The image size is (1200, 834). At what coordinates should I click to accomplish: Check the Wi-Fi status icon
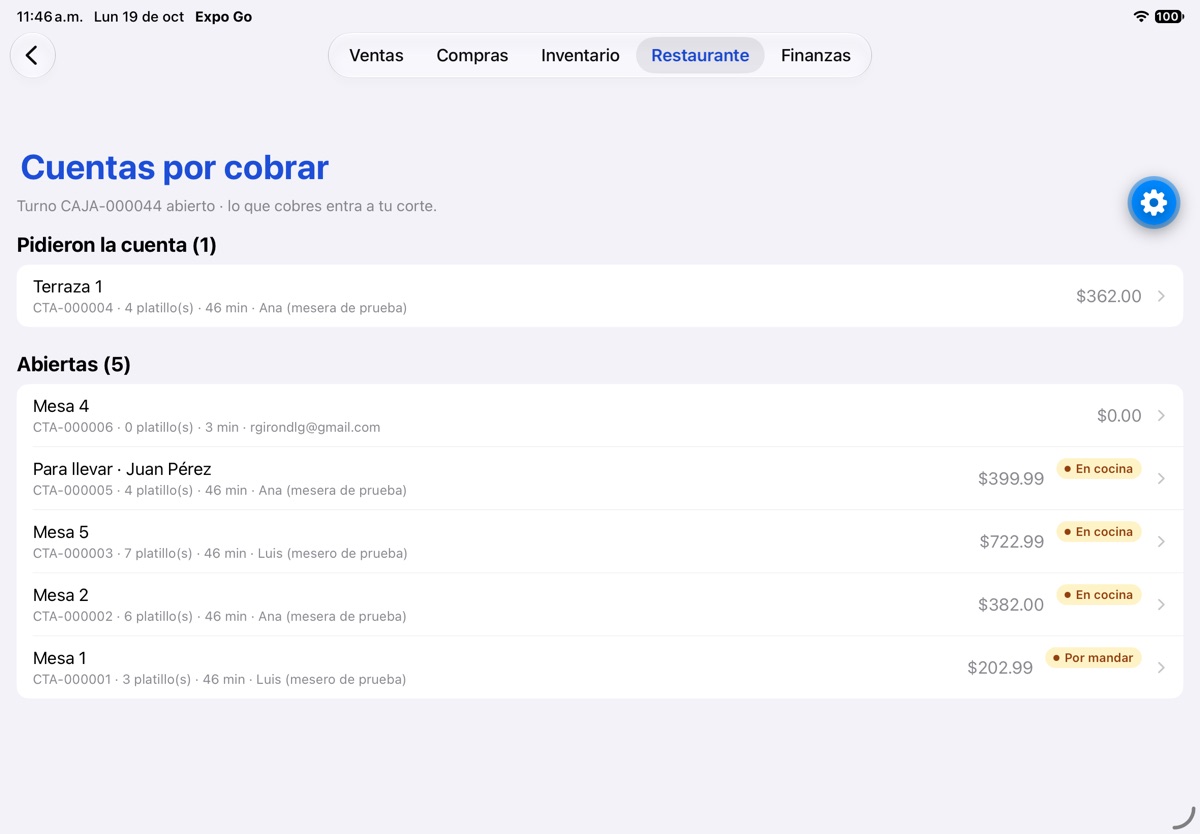(1141, 16)
